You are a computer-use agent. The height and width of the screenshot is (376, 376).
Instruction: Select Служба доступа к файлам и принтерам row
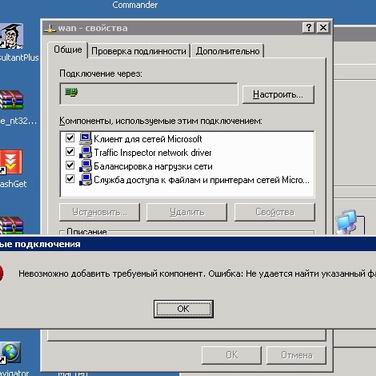(x=202, y=180)
